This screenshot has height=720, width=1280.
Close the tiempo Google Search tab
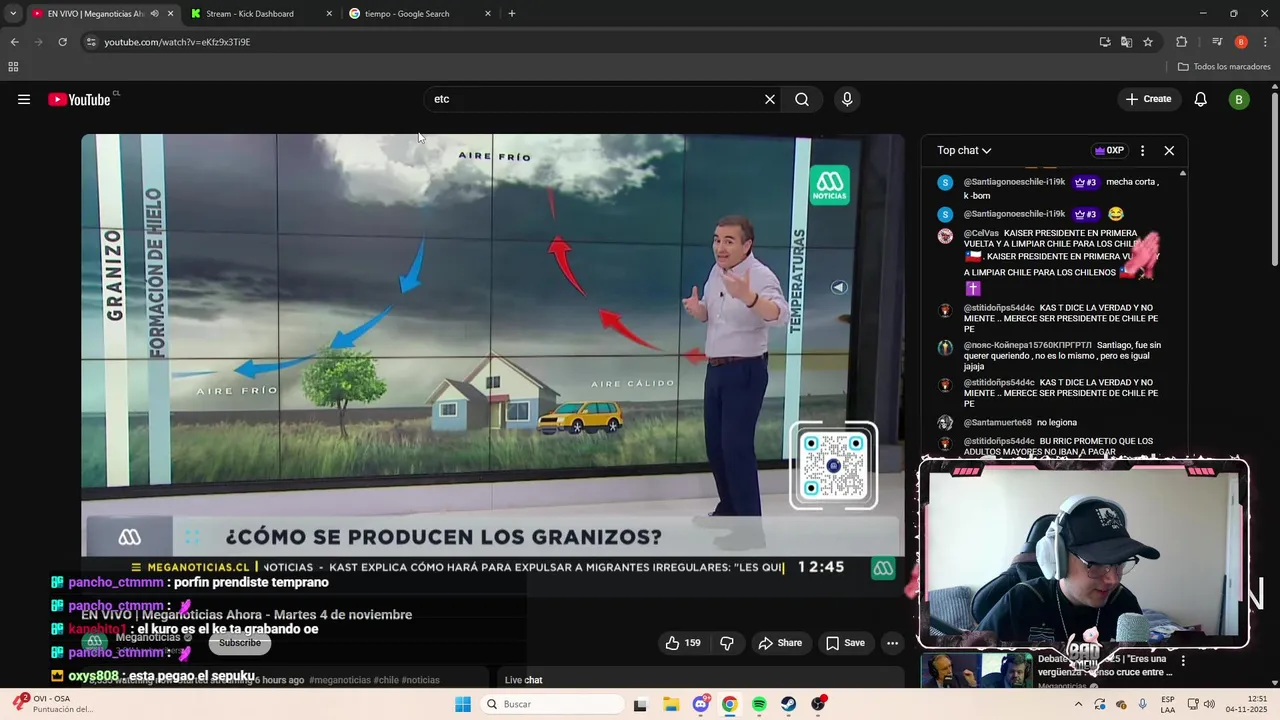(x=488, y=14)
